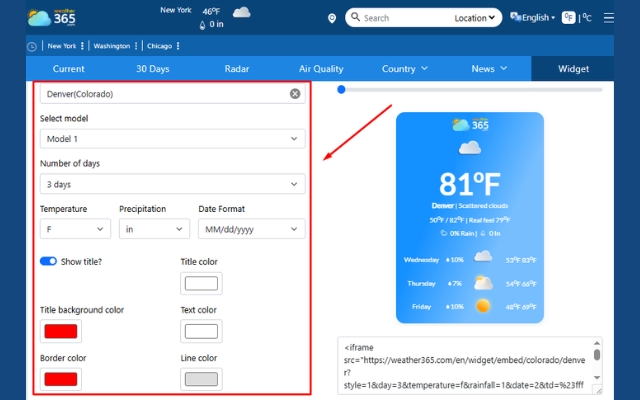Go to the Current tab

(69, 69)
